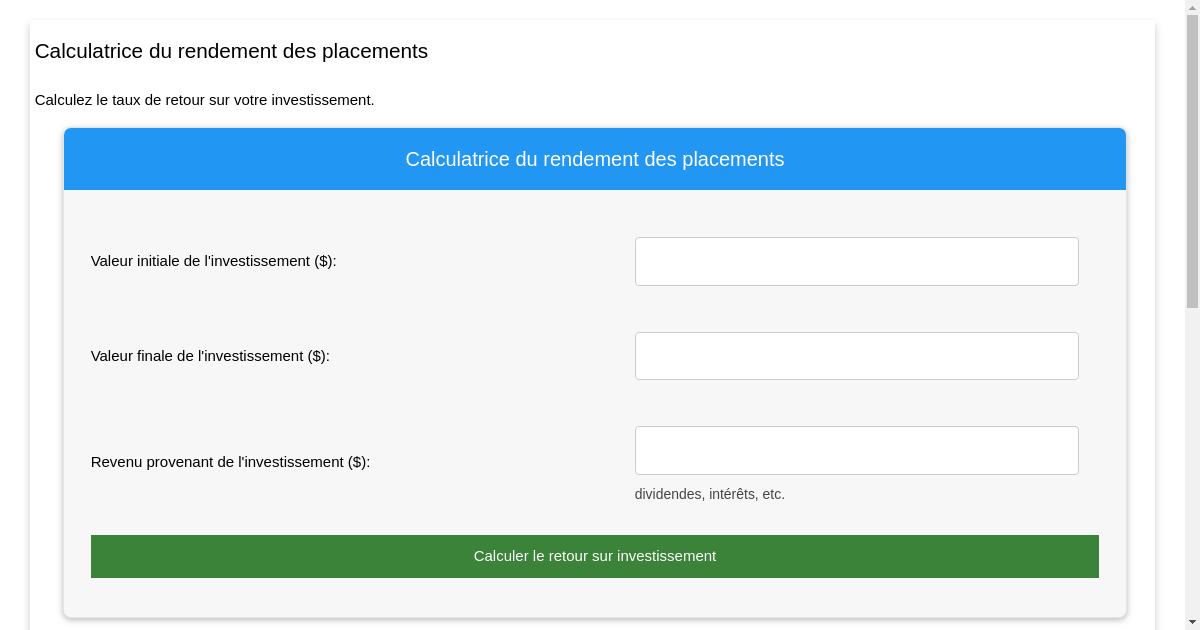Viewport: 1200px width, 630px height.
Task: Click the label Valeur initiale de l'investissement
Action: (212, 261)
